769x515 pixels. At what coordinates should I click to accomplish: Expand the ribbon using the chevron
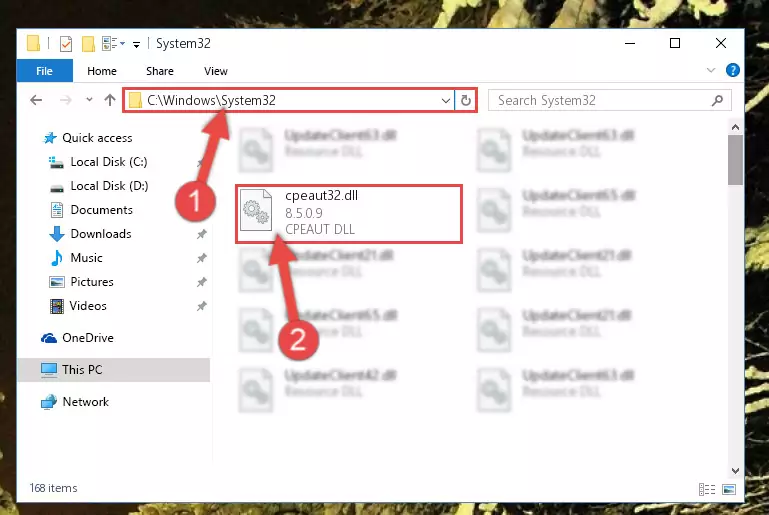click(x=711, y=71)
